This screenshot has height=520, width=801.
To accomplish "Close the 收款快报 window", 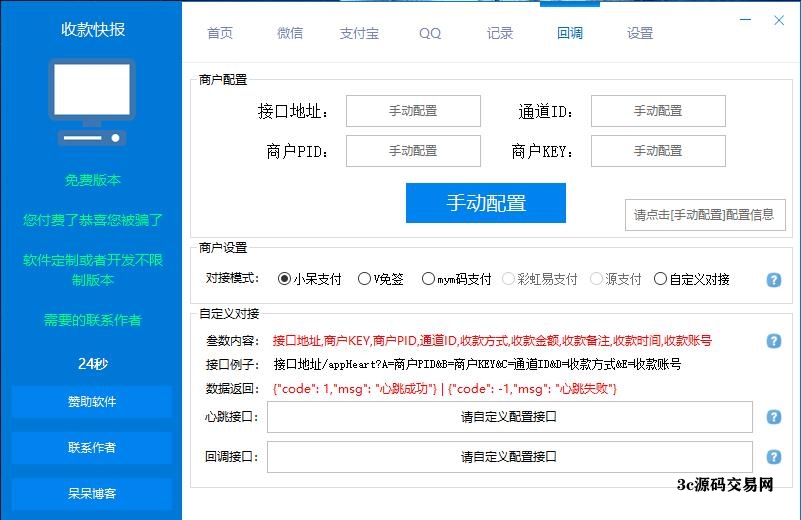I will click(779, 20).
